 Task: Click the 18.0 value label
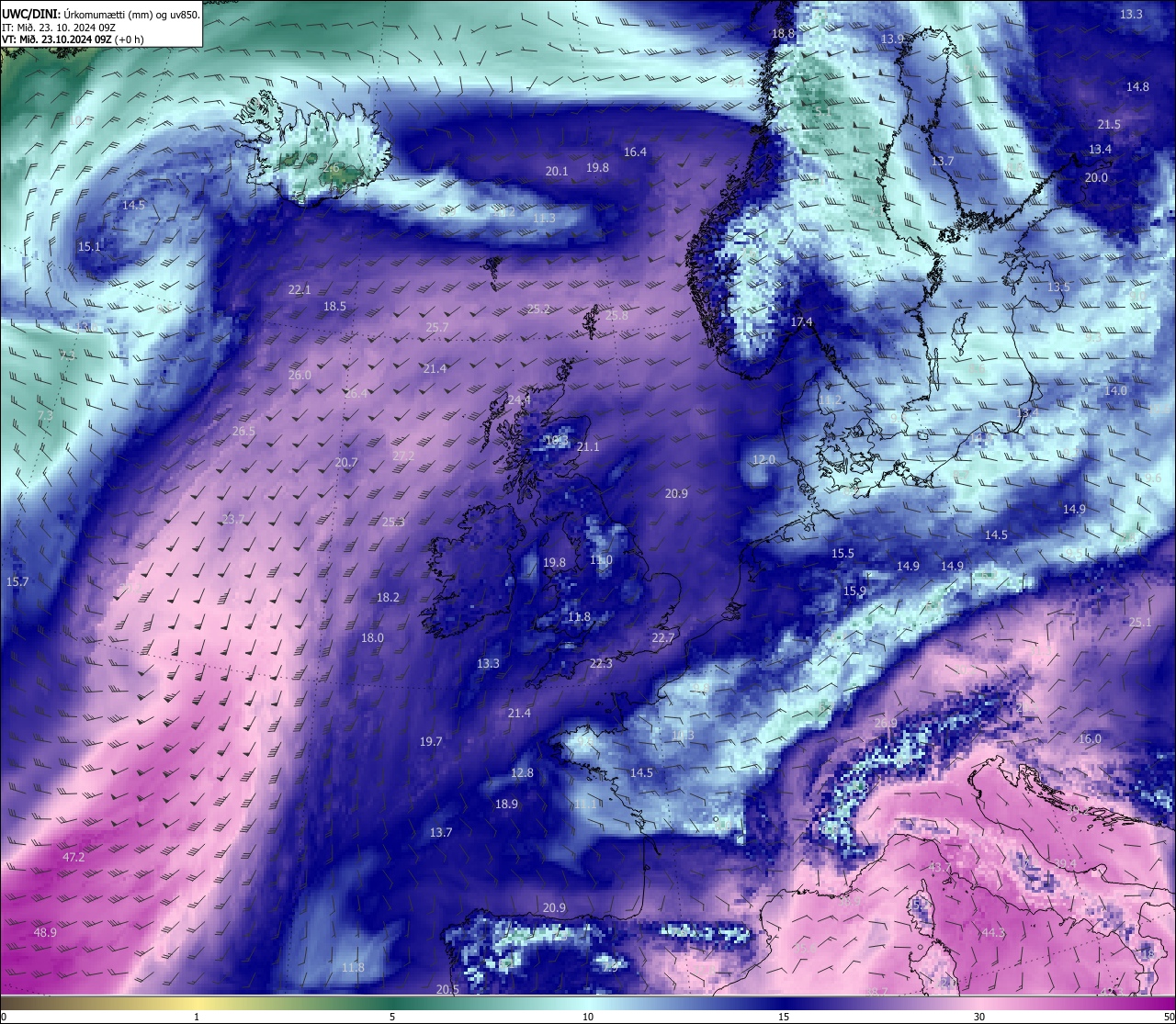372,637
